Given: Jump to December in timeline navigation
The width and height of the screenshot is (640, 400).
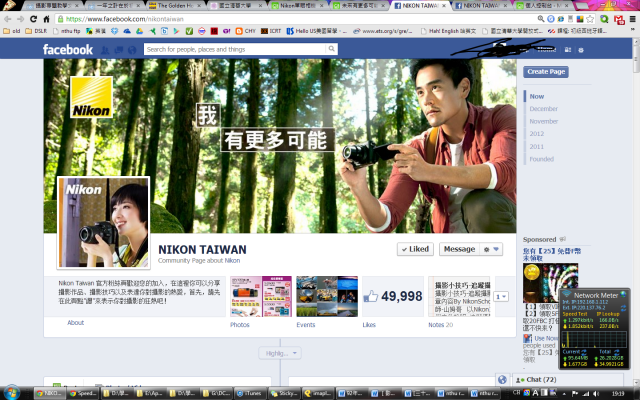Looking at the screenshot, I should (543, 109).
